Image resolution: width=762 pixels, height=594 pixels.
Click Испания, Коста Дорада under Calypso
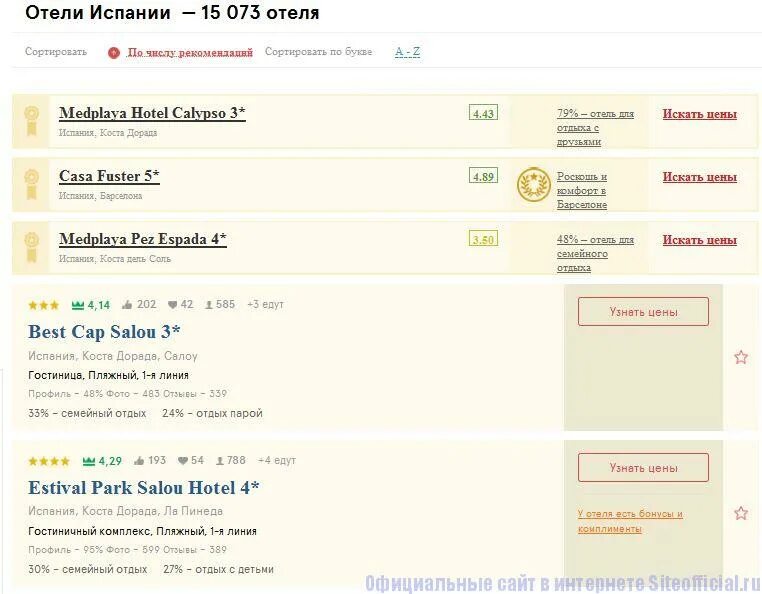(x=108, y=133)
